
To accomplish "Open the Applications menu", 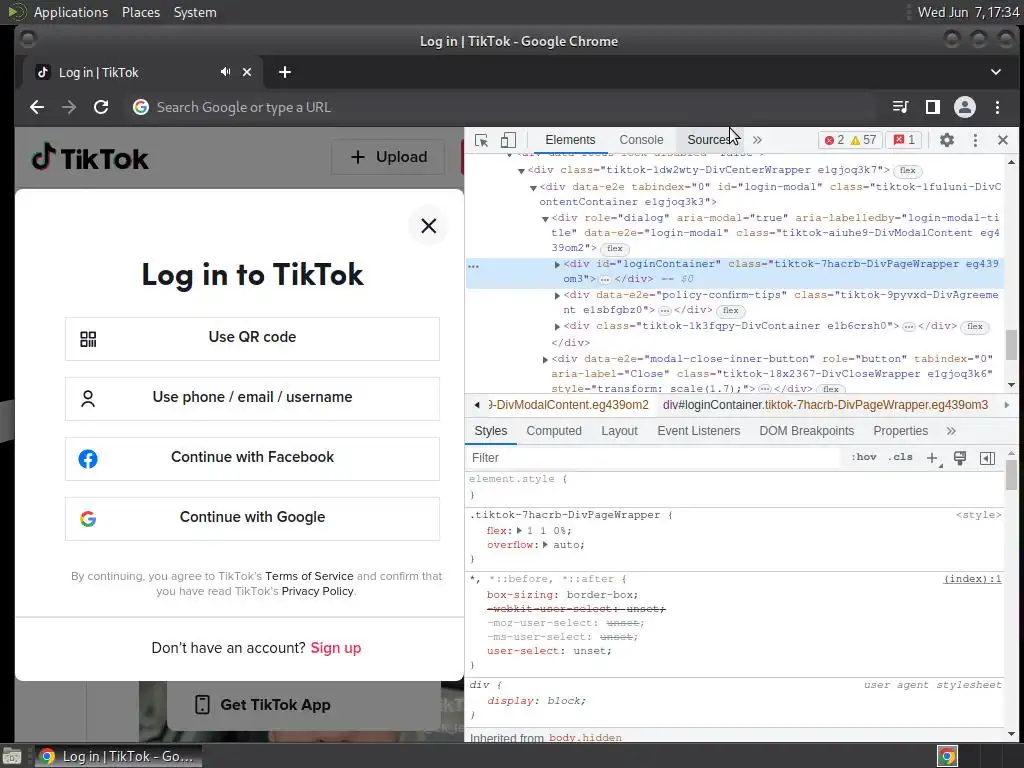I will pos(71,12).
